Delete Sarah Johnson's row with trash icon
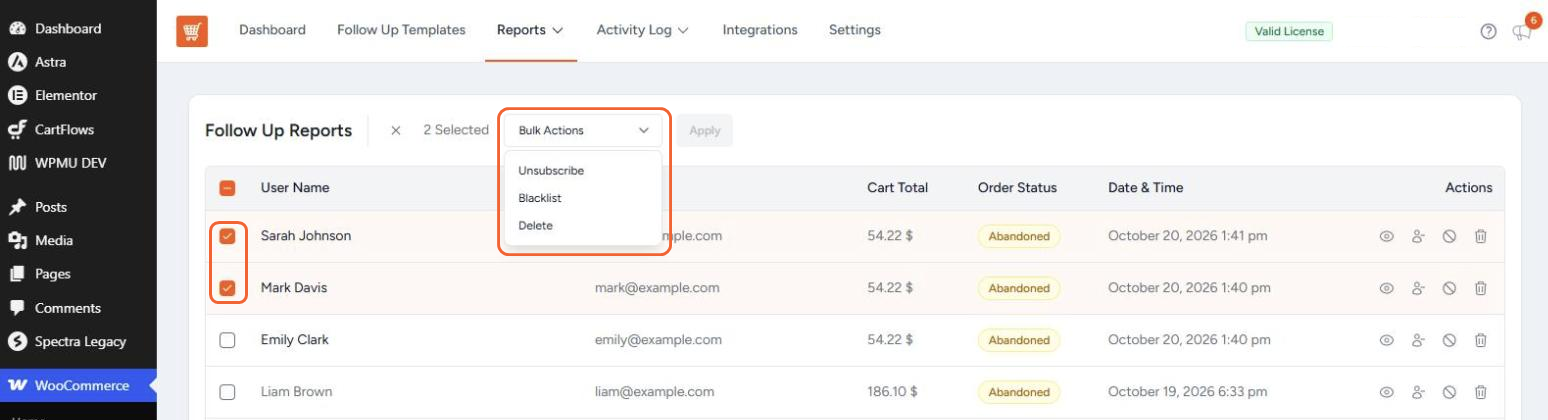1548x420 pixels. coord(1481,236)
